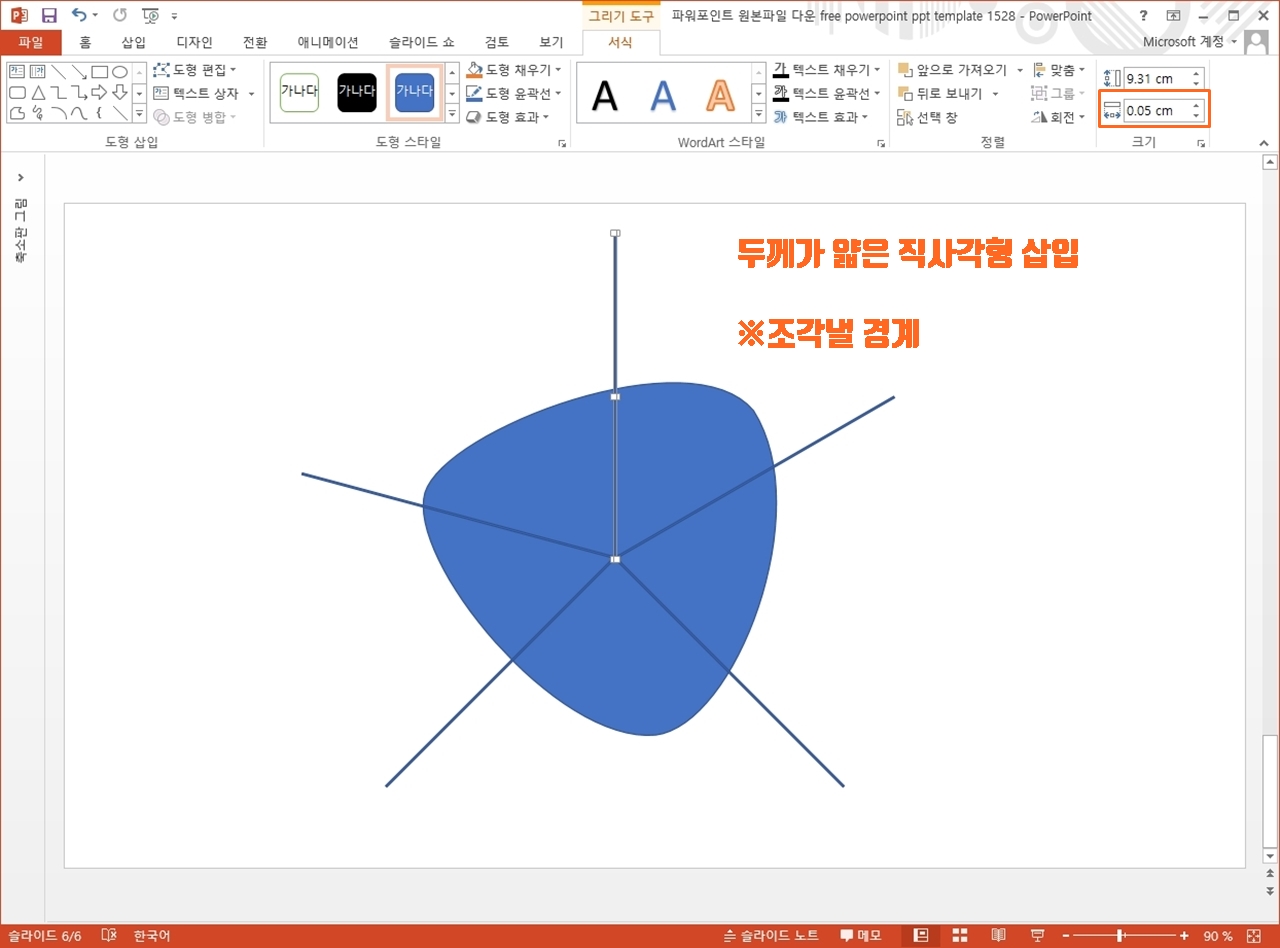Open the Customize Quick Access Toolbar arrow

175,17
